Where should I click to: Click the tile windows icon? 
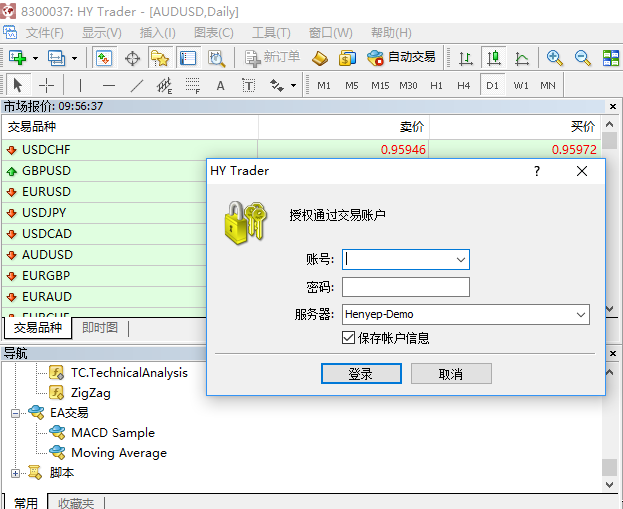(611, 58)
